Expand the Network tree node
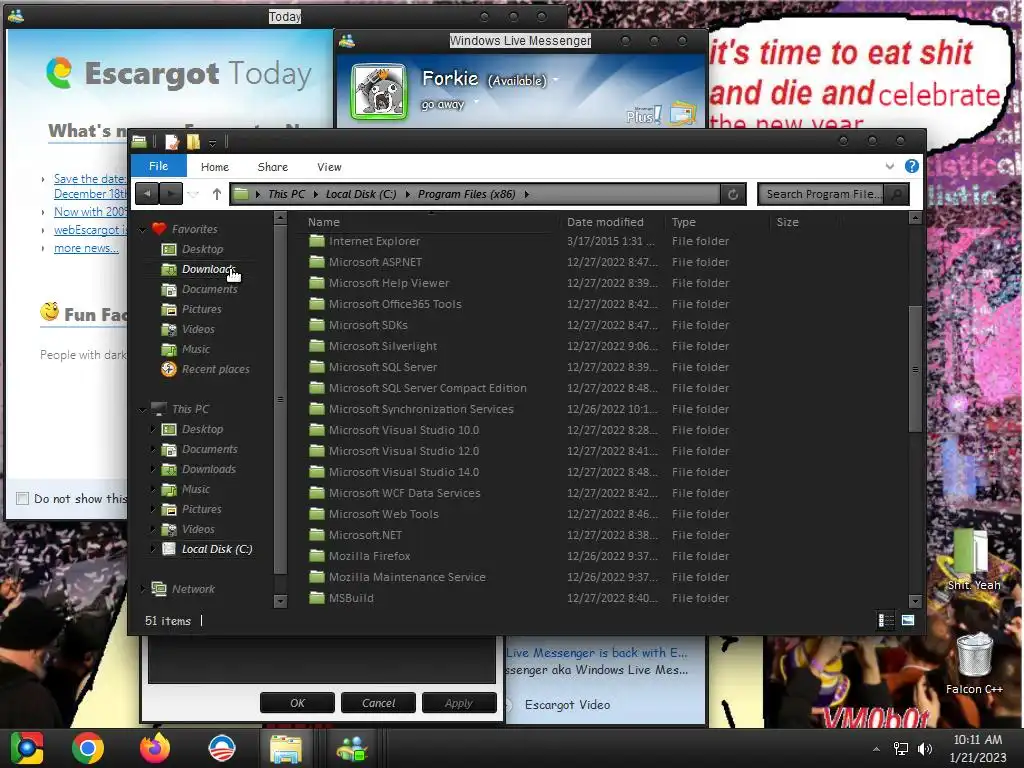 click(x=143, y=589)
